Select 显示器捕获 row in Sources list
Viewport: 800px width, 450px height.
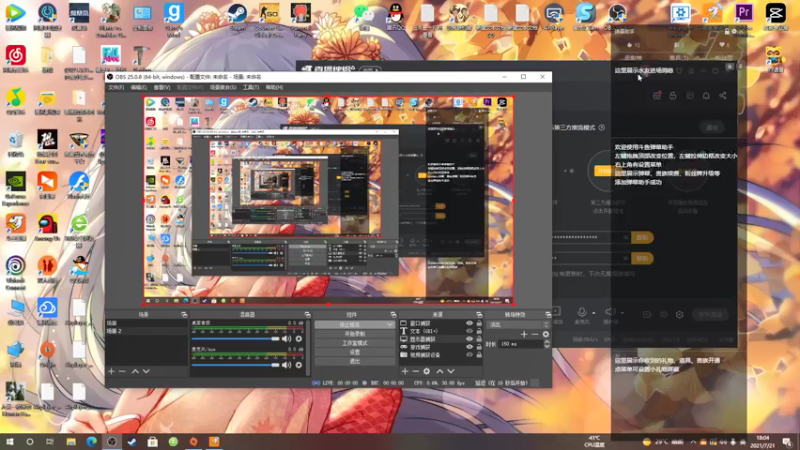click(441, 339)
